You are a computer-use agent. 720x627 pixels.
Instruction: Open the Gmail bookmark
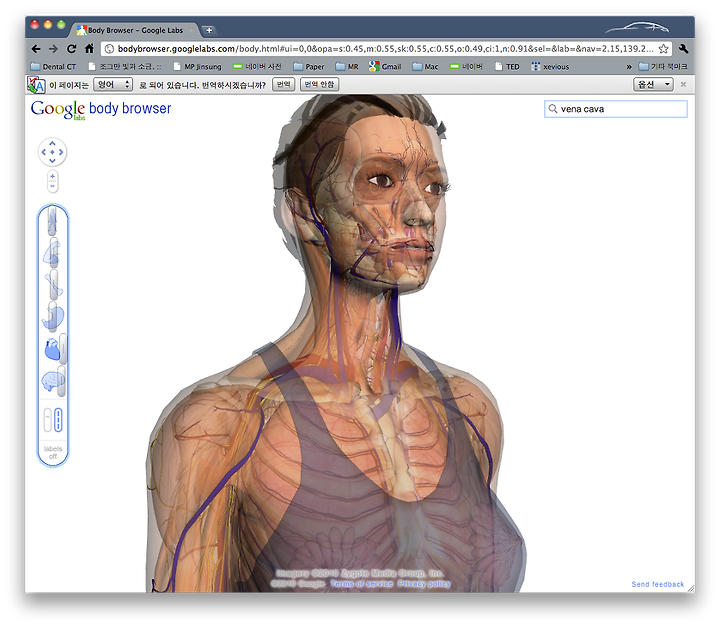pos(385,67)
